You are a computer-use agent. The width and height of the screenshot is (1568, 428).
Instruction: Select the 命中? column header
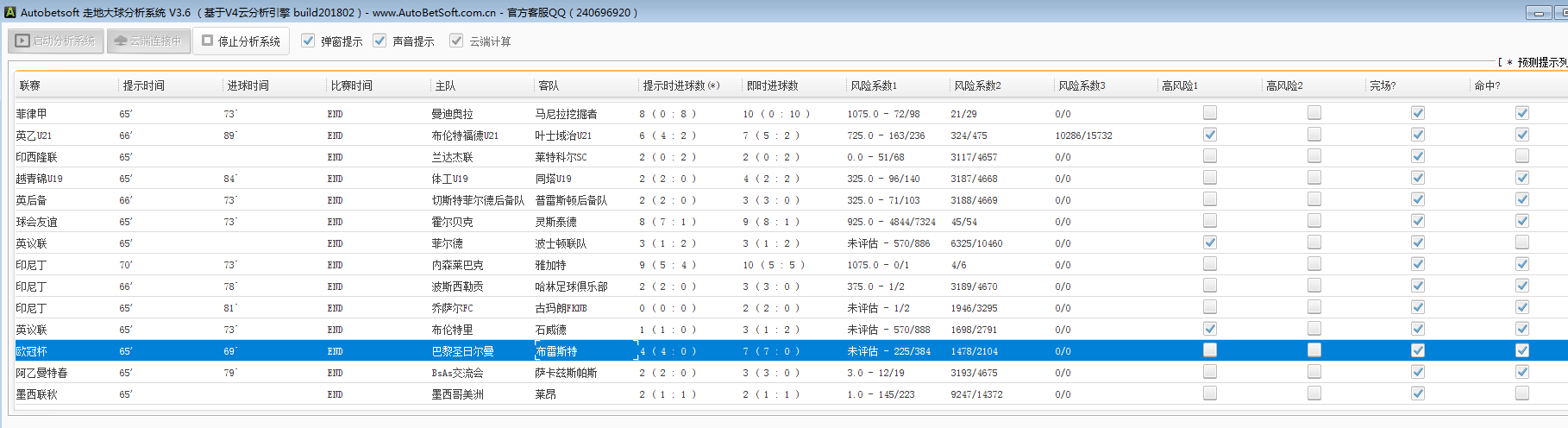click(1487, 85)
